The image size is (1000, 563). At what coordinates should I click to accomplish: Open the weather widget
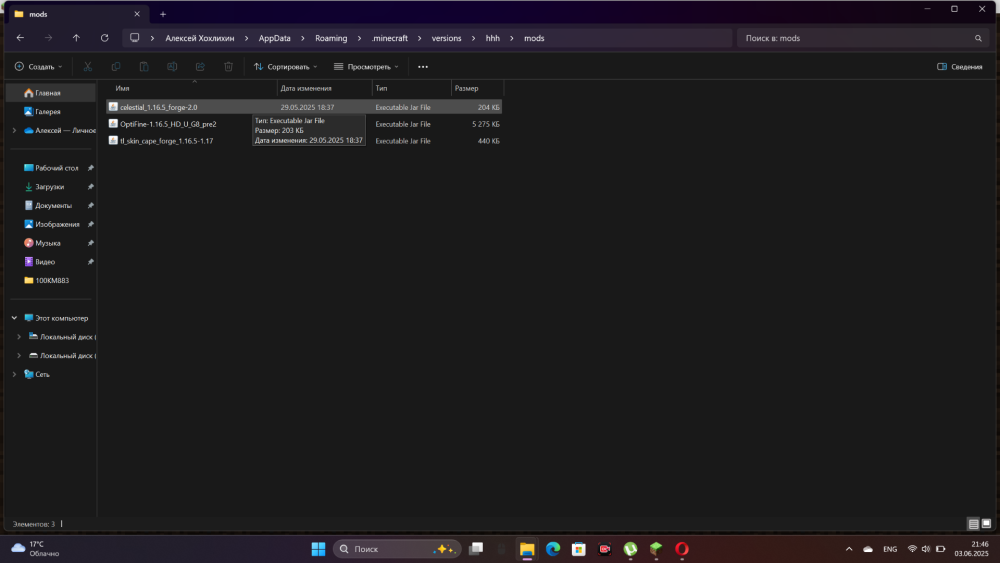click(36, 549)
